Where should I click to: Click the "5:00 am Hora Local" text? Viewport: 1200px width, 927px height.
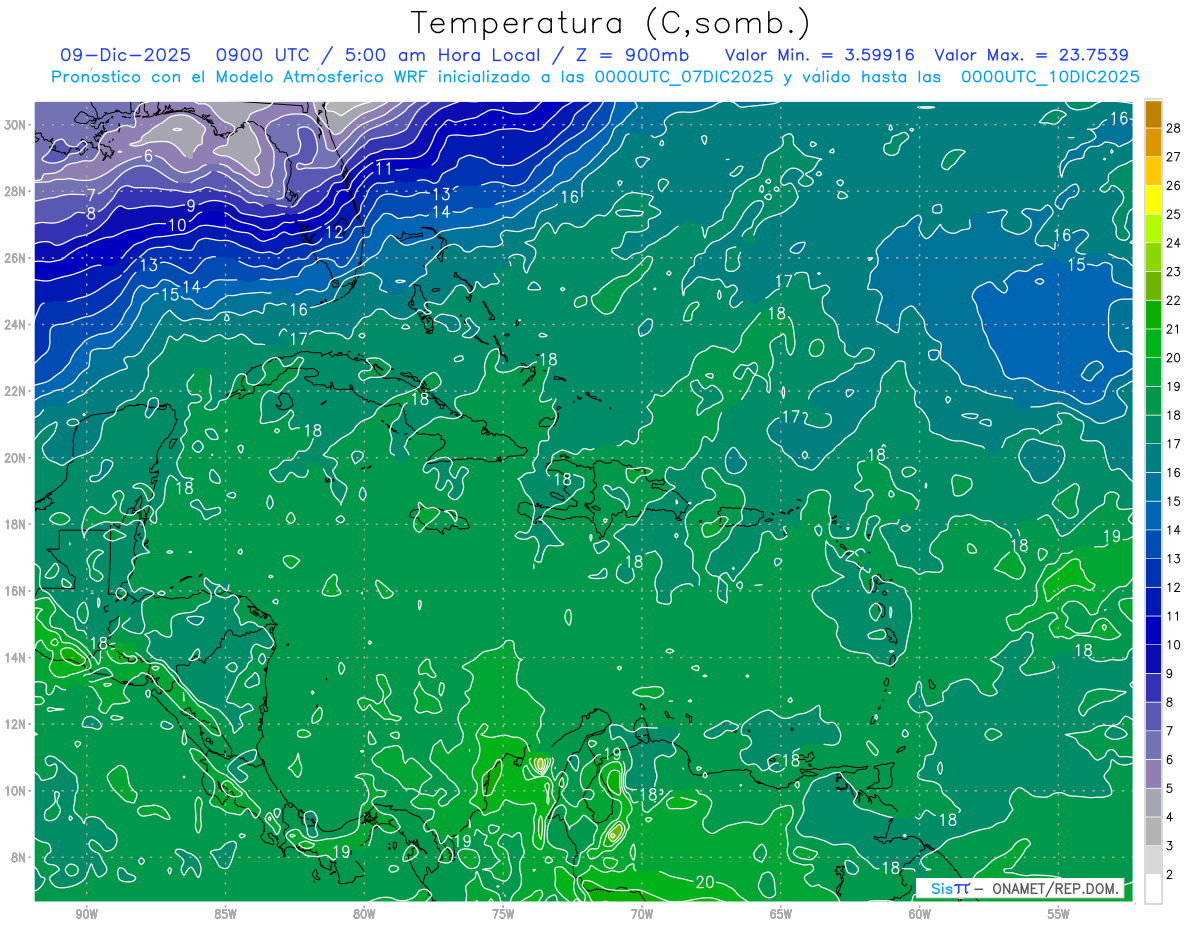[442, 55]
